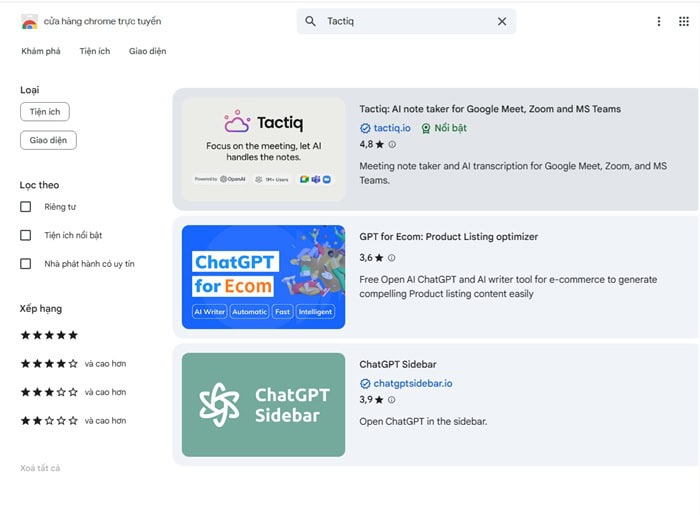Click the verified badge beside tactiq.io
The image size is (700, 515).
click(x=365, y=128)
